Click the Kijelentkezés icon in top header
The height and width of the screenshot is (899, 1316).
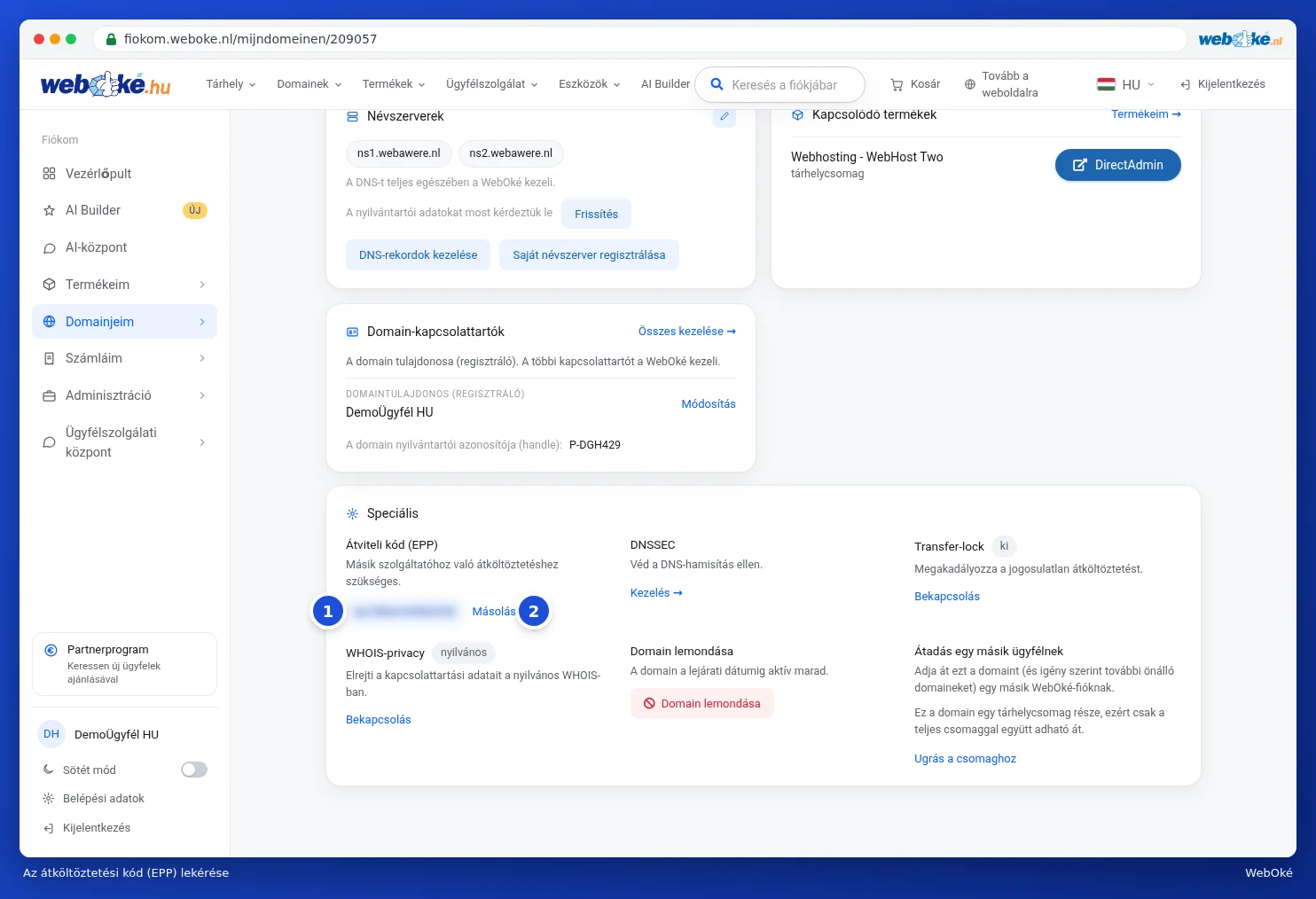pos(1185,84)
